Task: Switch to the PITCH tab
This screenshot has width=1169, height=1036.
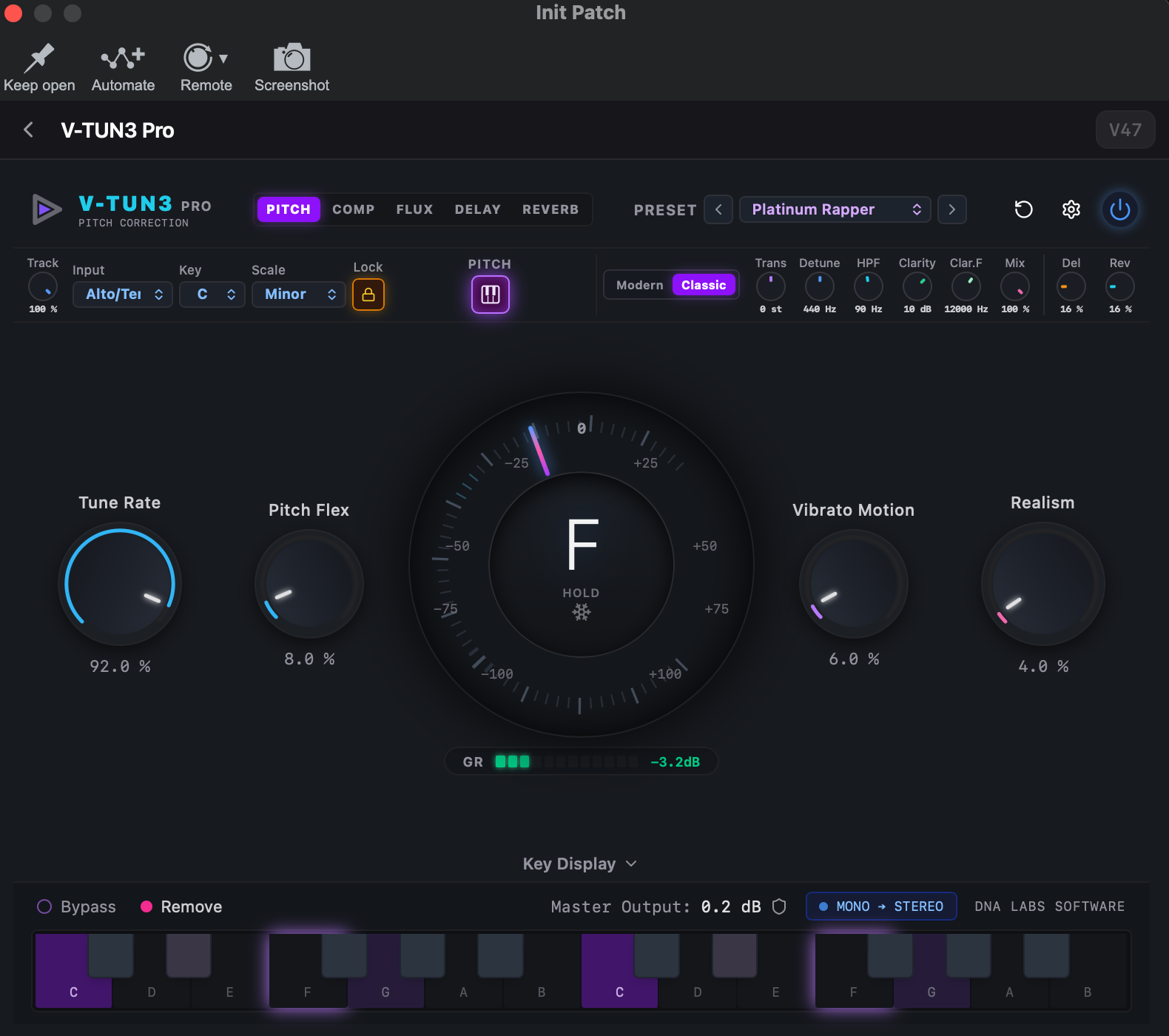Action: point(289,209)
